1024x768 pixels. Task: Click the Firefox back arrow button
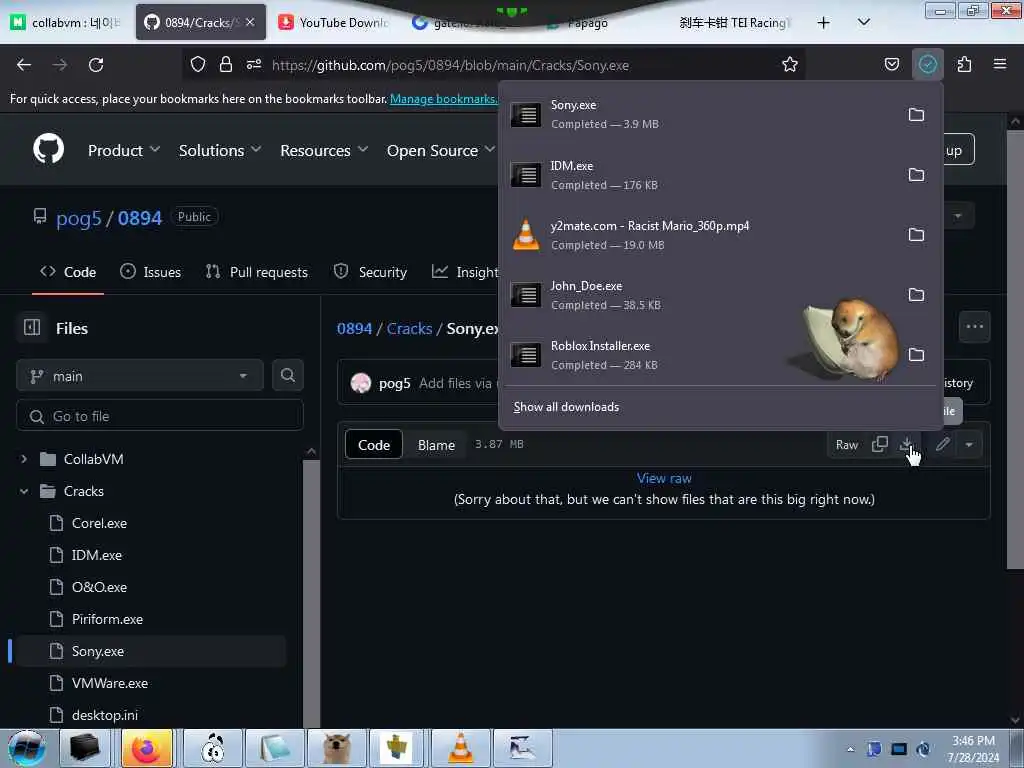click(x=24, y=65)
